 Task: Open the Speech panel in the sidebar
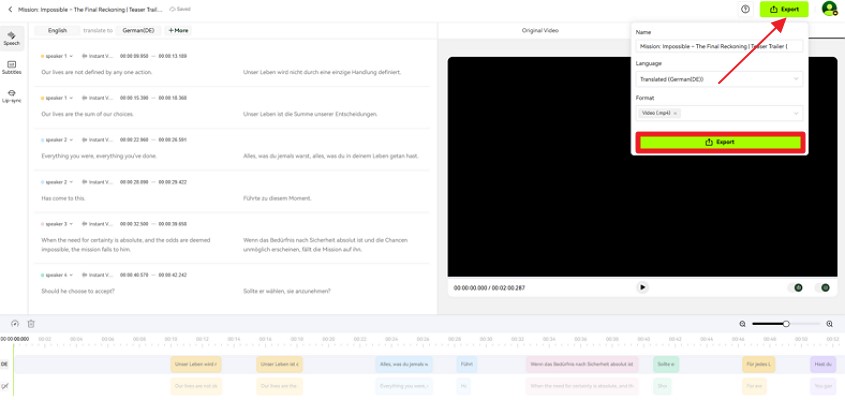pyautogui.click(x=12, y=38)
